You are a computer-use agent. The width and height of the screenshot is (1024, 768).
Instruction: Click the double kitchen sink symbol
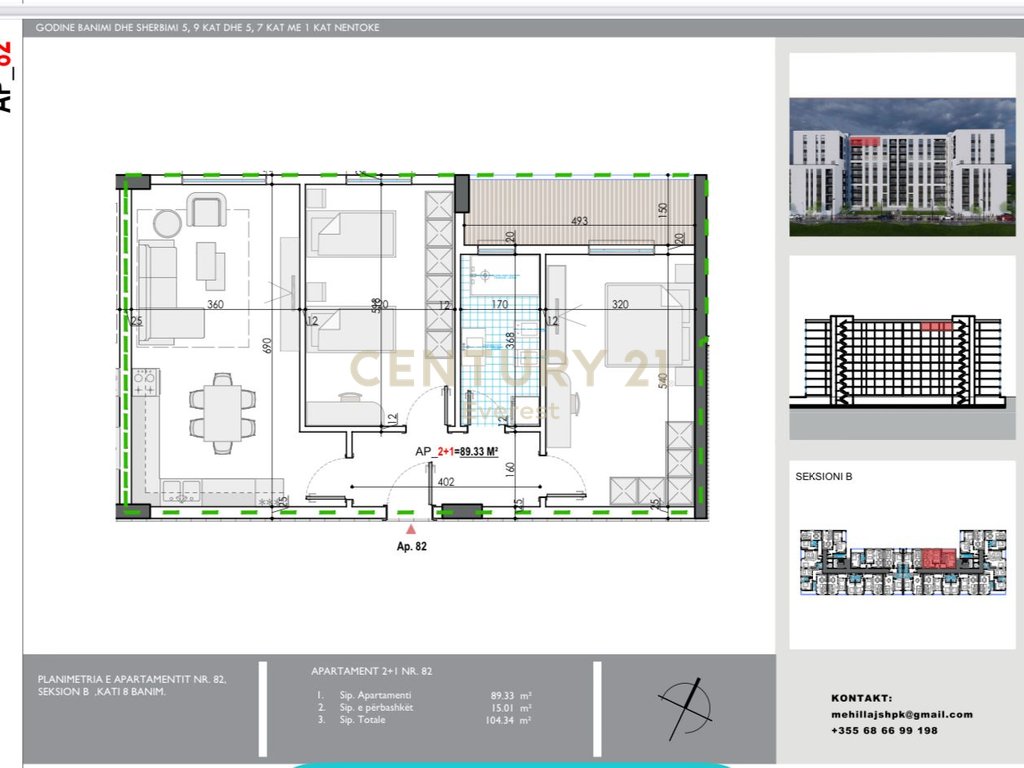181,491
